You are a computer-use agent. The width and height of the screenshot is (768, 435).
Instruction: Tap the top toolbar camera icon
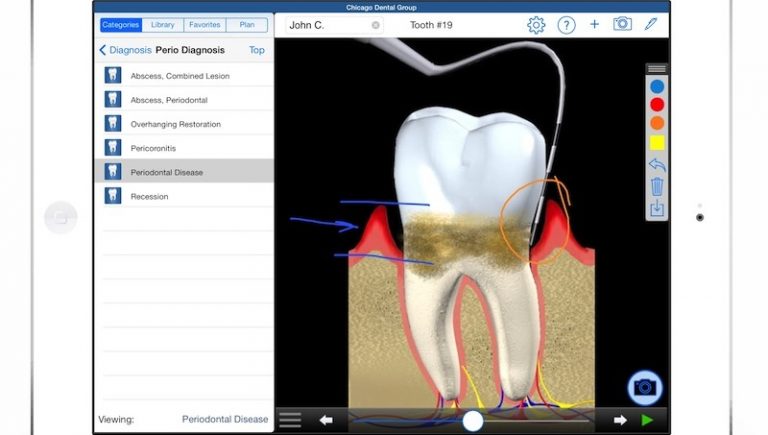pyautogui.click(x=622, y=24)
